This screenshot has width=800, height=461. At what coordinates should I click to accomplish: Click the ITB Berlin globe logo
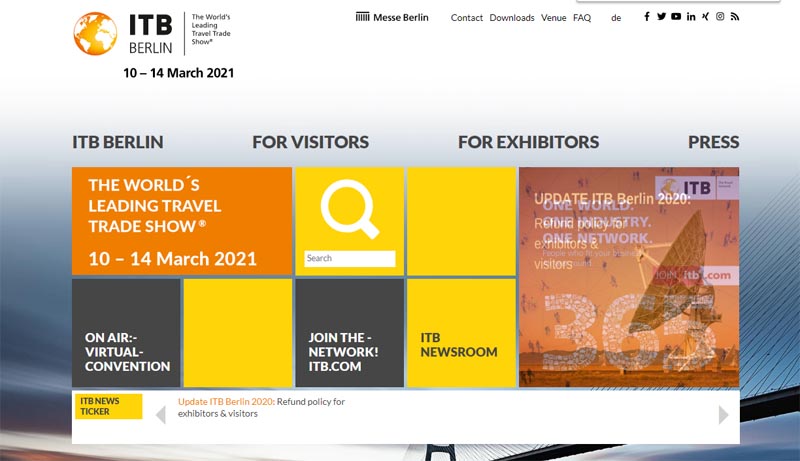pos(95,34)
